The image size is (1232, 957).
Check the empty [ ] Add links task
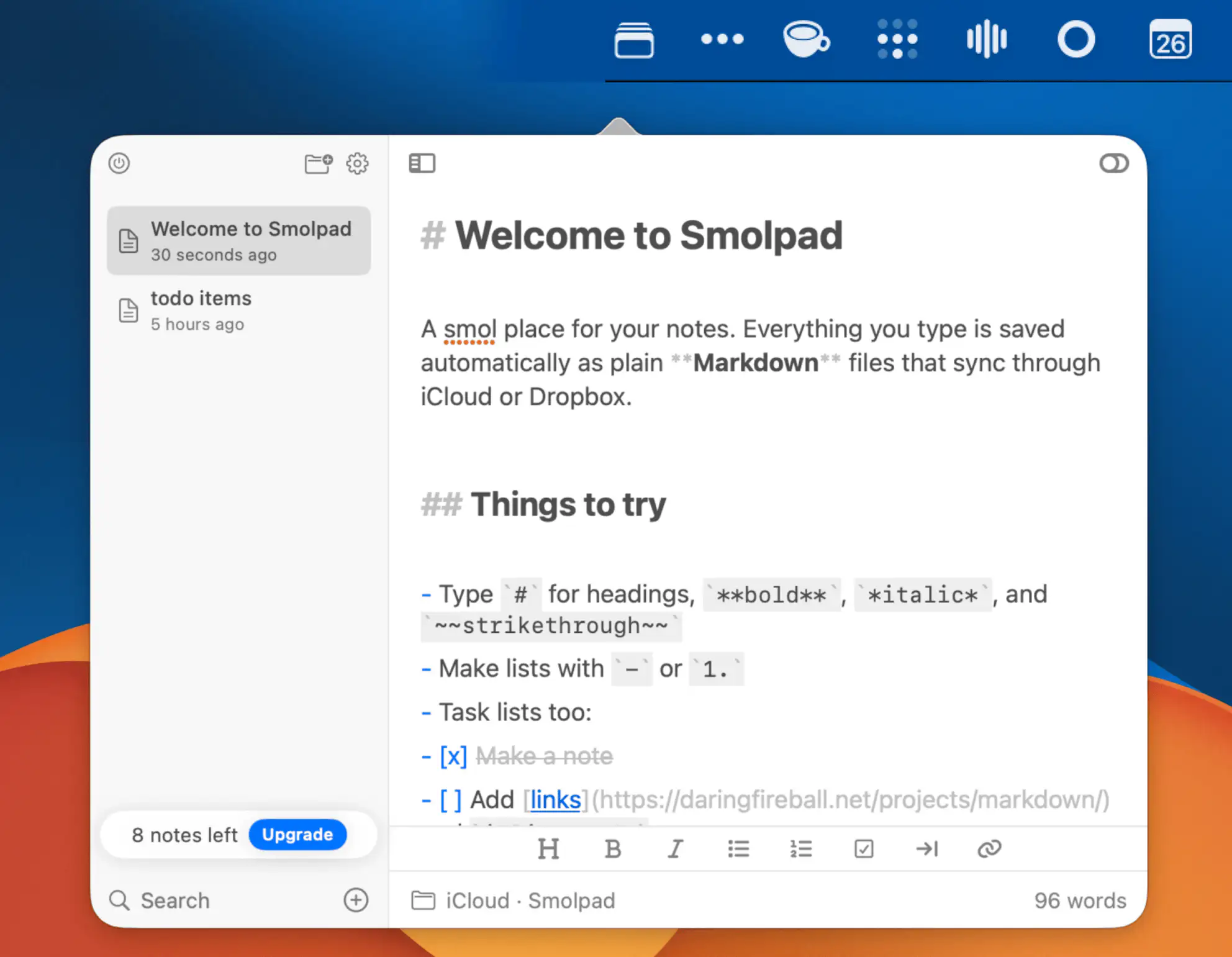(451, 800)
